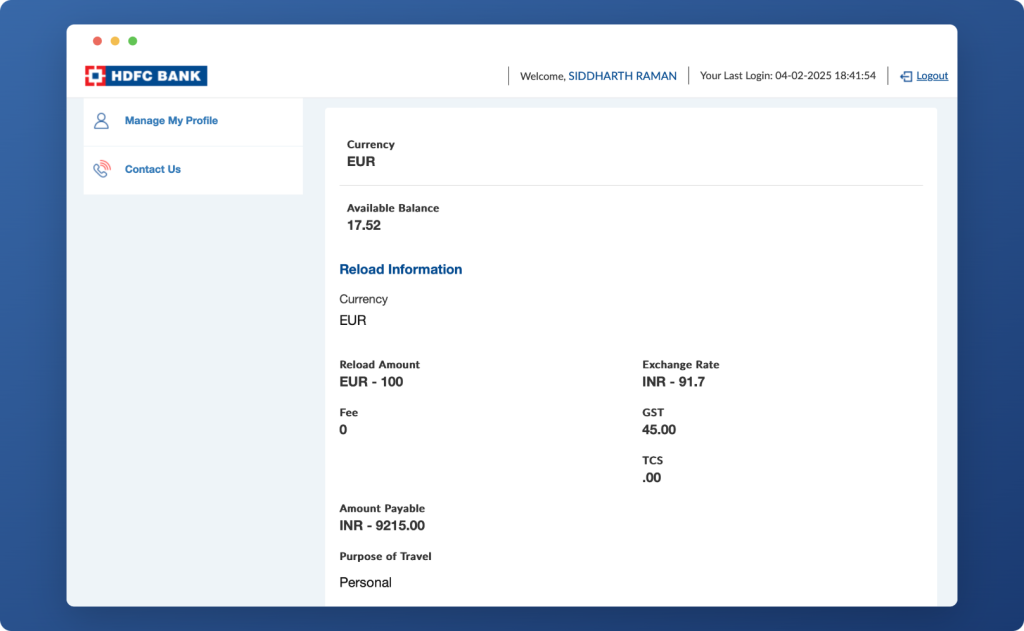Select the name SIDDHARTH RAMAN
This screenshot has height=631, width=1024.
pos(620,75)
